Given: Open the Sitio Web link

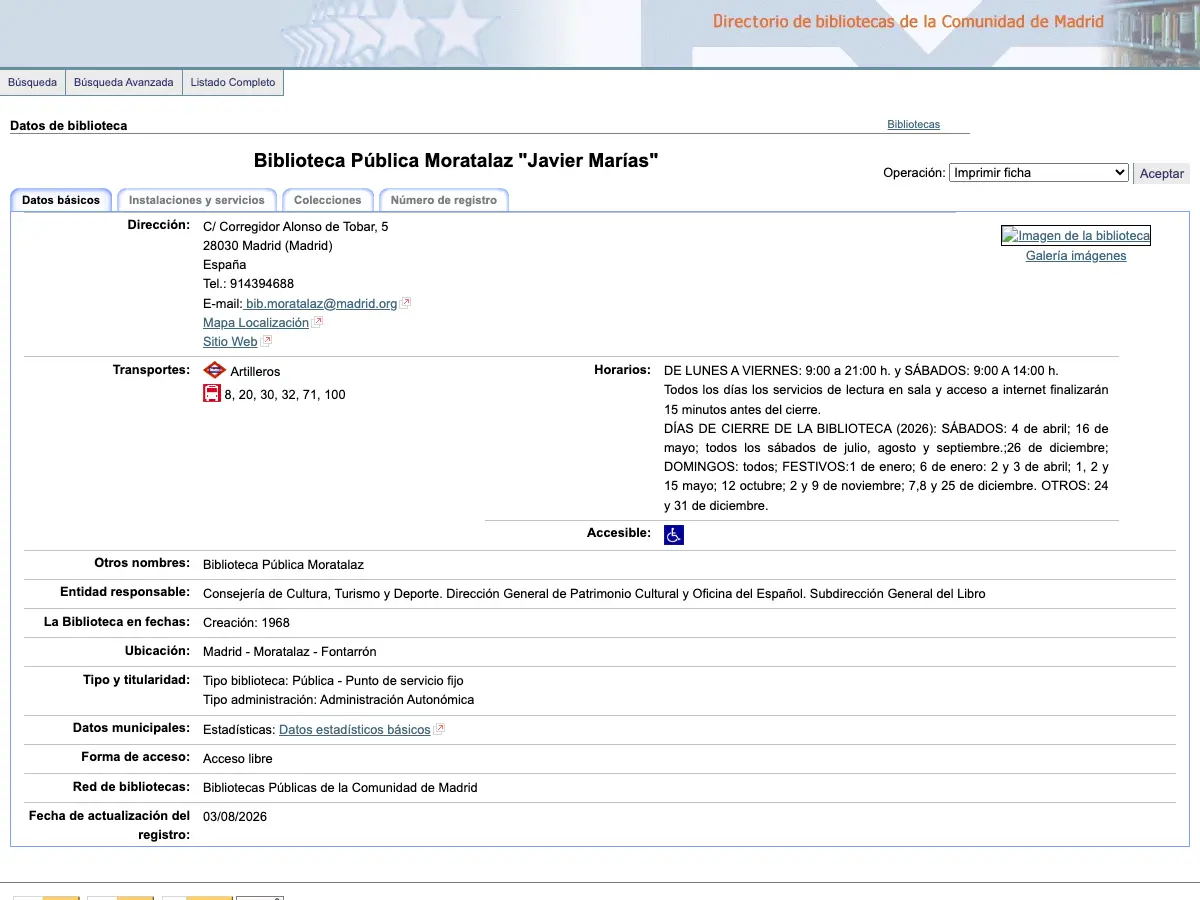Looking at the screenshot, I should [230, 342].
